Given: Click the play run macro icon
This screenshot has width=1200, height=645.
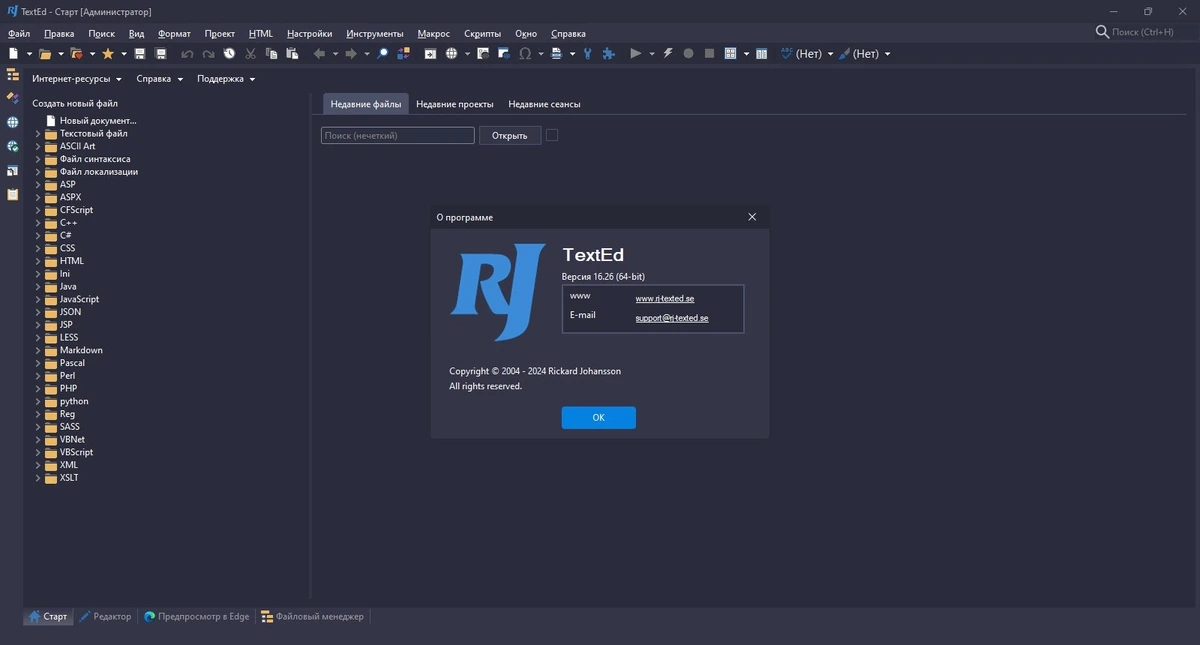Looking at the screenshot, I should [x=635, y=53].
